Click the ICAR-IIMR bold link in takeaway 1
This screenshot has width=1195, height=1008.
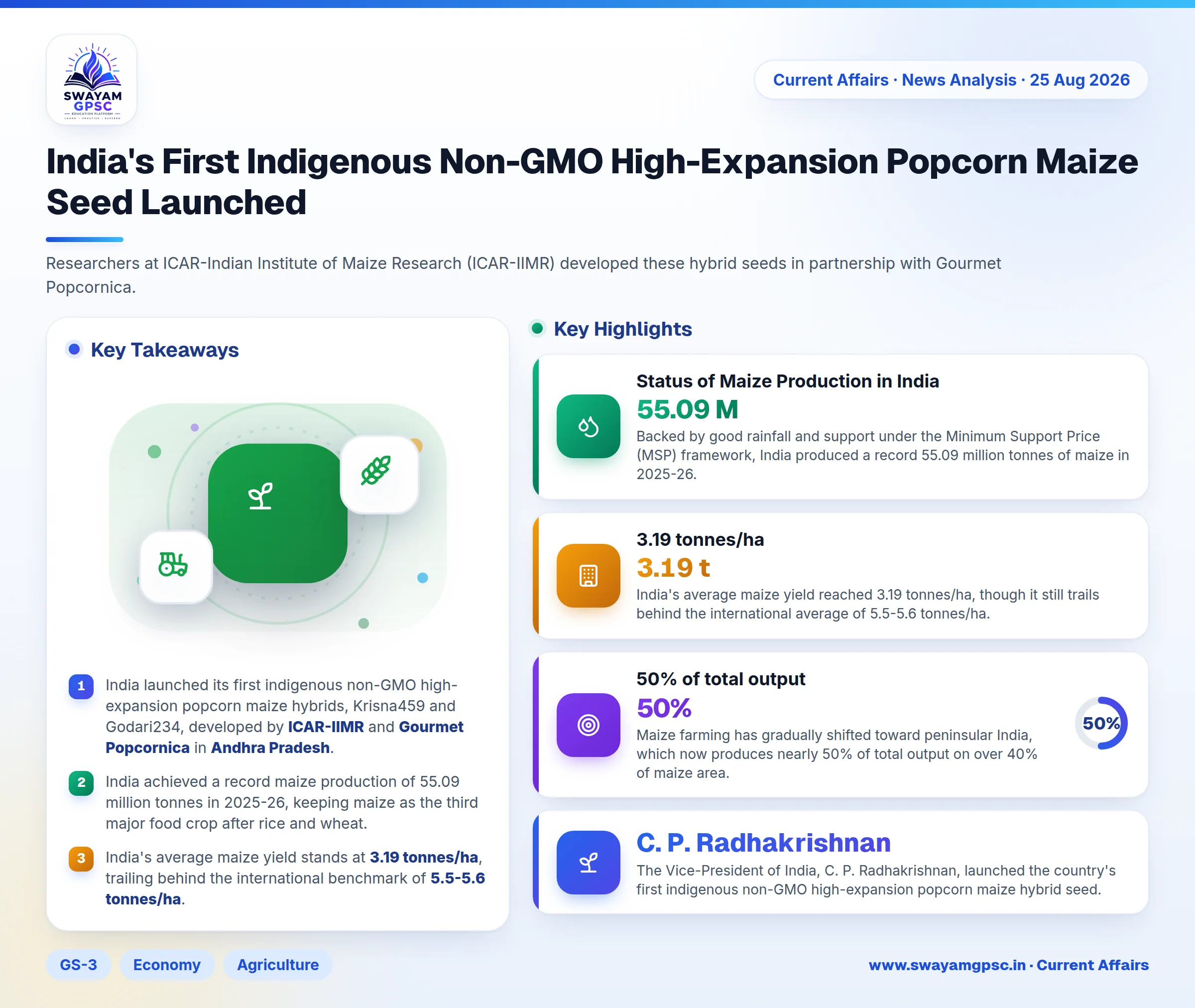coord(326,726)
